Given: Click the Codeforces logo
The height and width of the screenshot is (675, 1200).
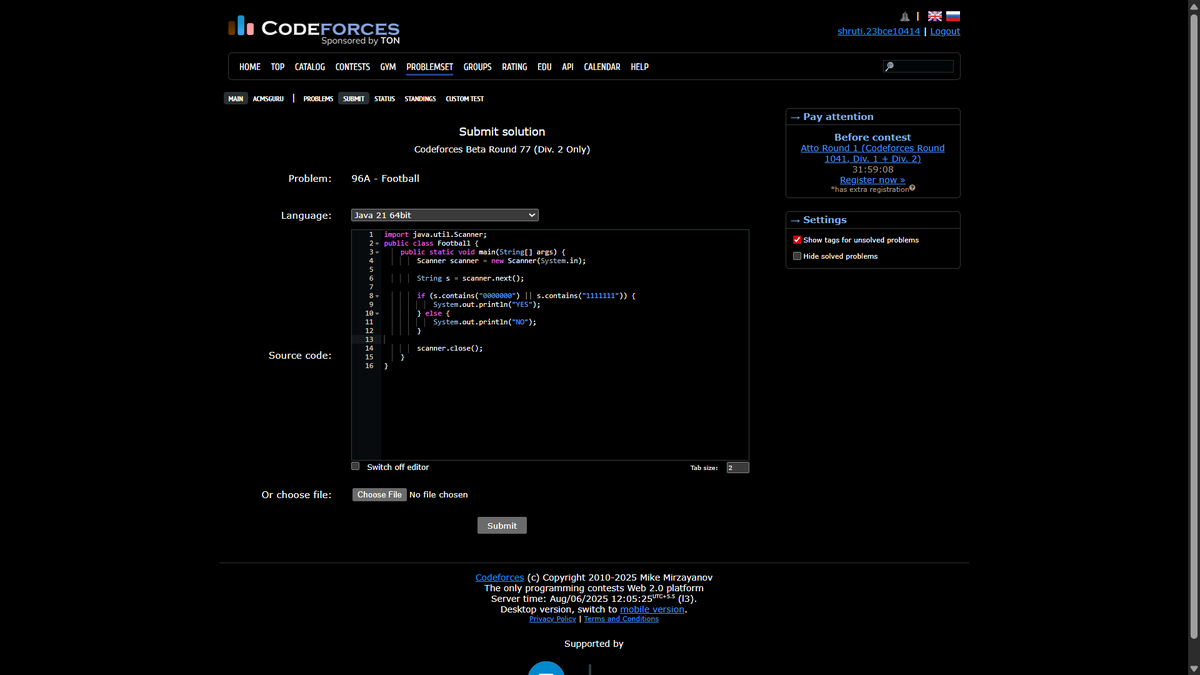Looking at the screenshot, I should click(314, 30).
